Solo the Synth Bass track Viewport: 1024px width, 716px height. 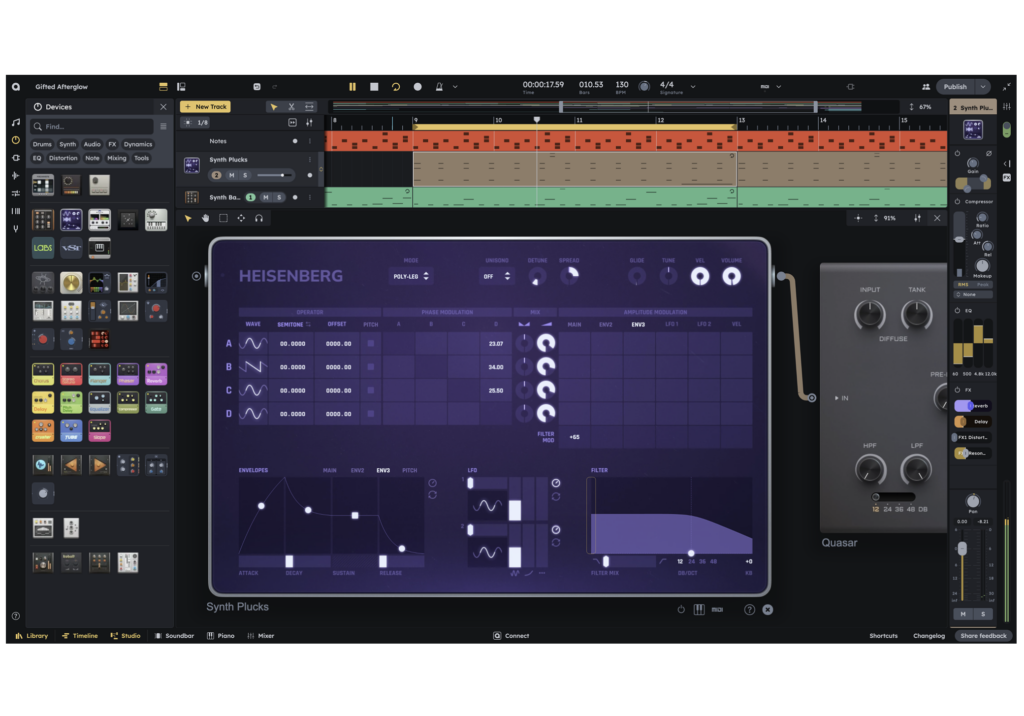279,197
